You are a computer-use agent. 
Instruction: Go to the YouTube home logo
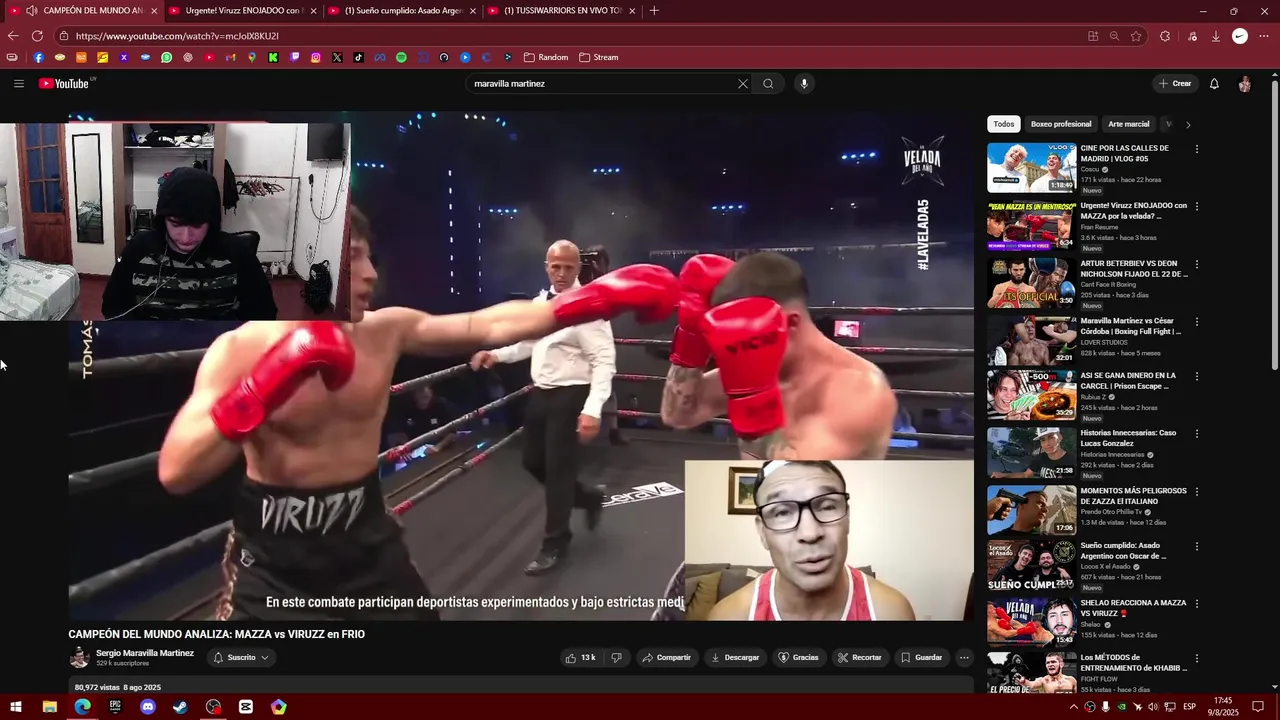pyautogui.click(x=64, y=84)
